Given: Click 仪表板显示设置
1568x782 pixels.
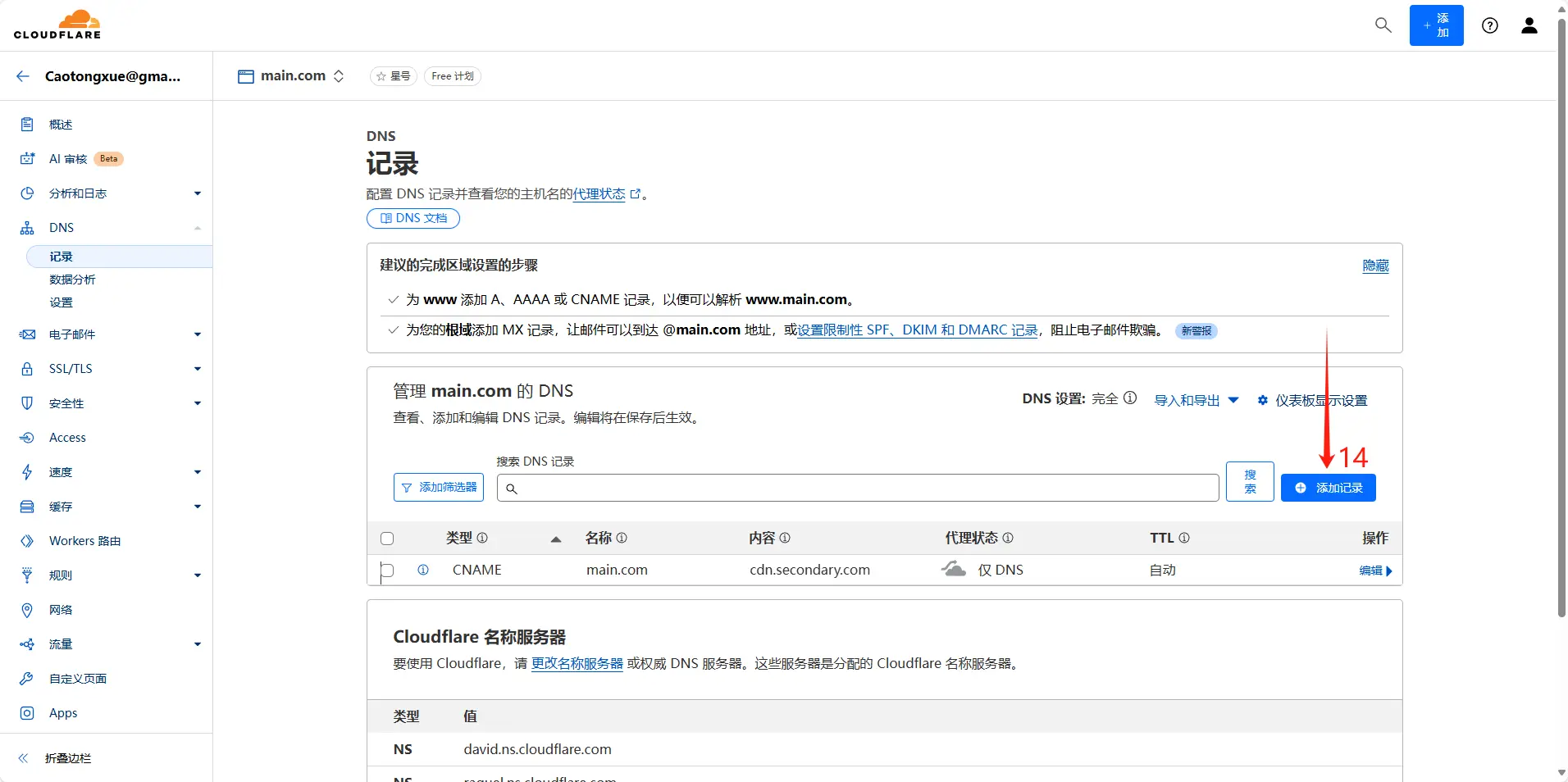Looking at the screenshot, I should point(1312,401).
